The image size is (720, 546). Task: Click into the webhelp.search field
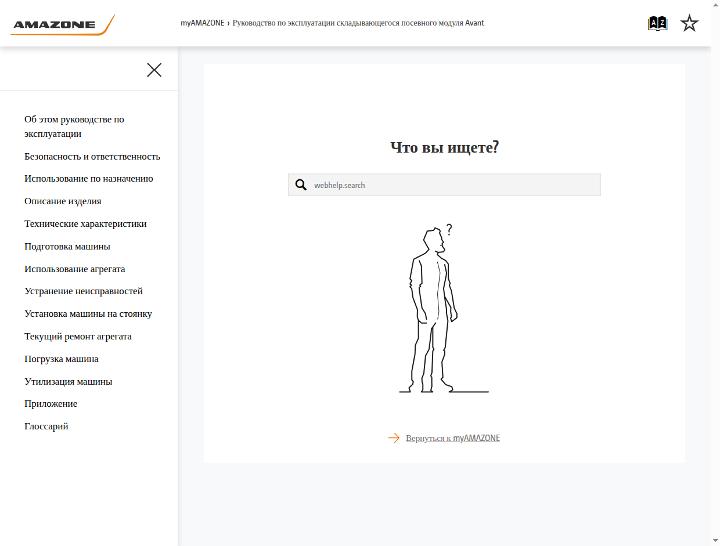[x=444, y=185]
